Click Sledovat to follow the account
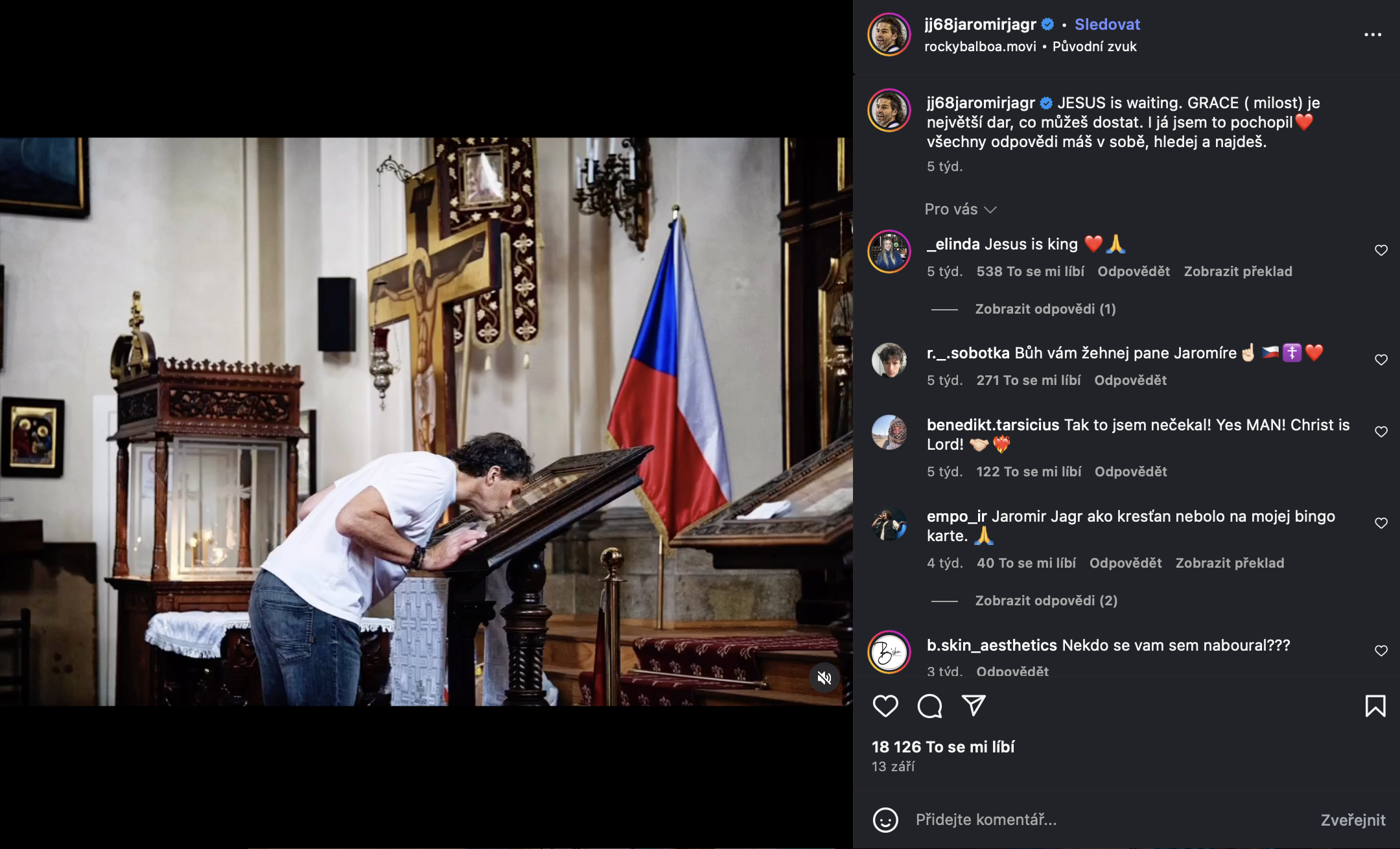The width and height of the screenshot is (1400, 849). [x=1107, y=25]
